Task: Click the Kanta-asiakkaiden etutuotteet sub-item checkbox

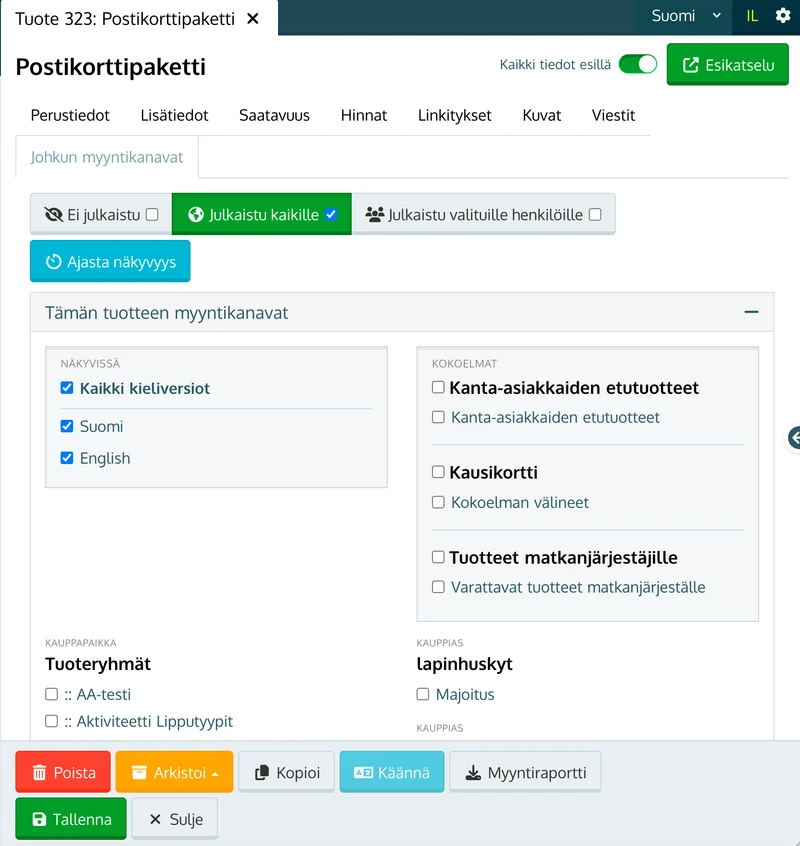Action: tap(438, 417)
